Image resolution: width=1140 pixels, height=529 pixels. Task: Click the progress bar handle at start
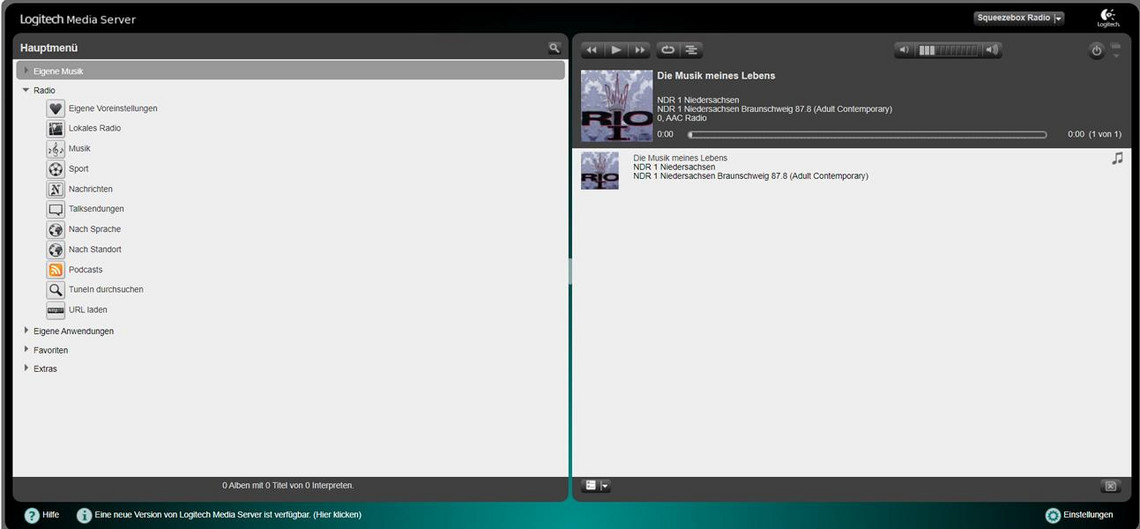tap(690, 134)
